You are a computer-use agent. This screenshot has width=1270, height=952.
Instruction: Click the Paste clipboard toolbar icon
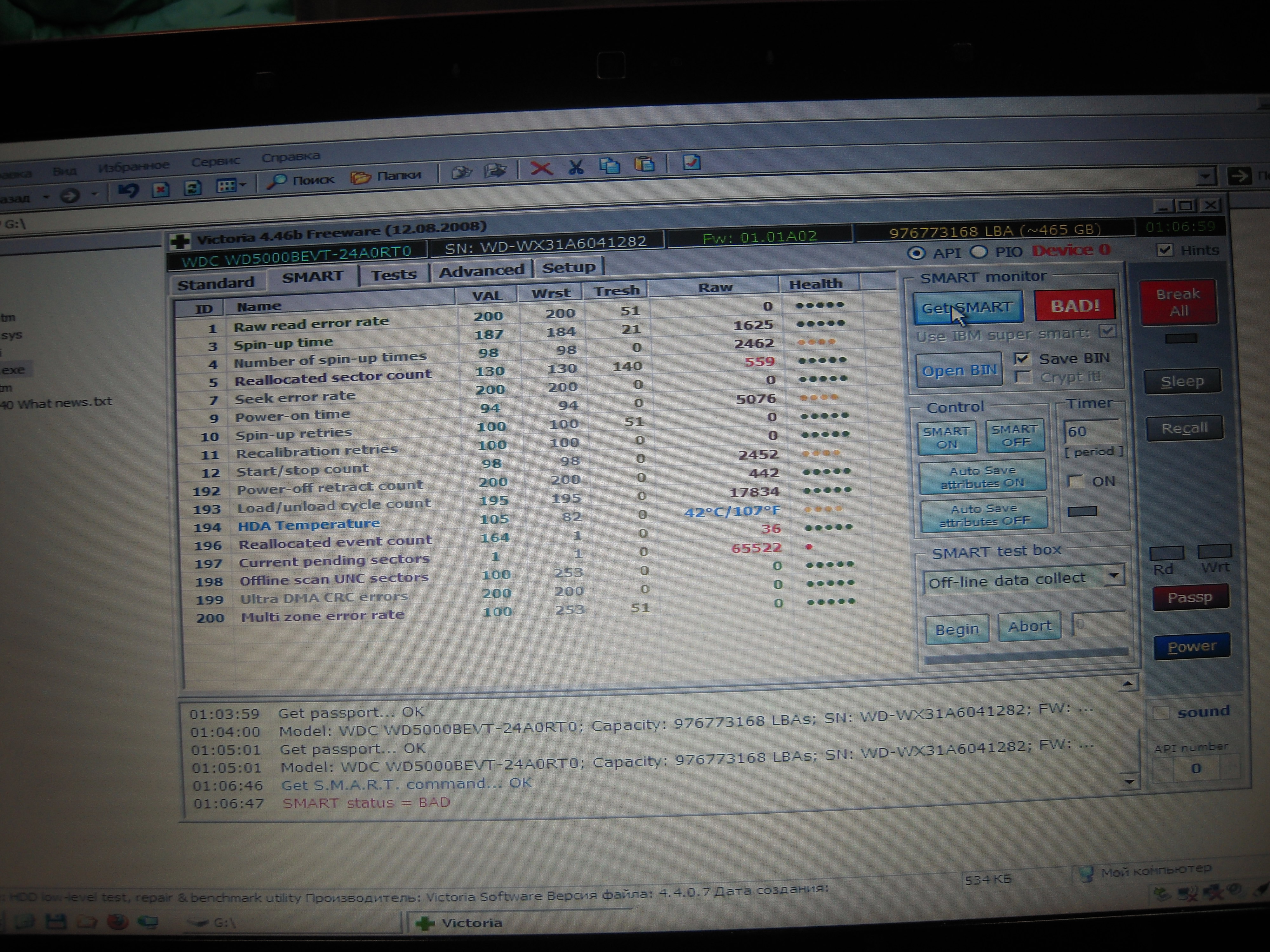(644, 165)
